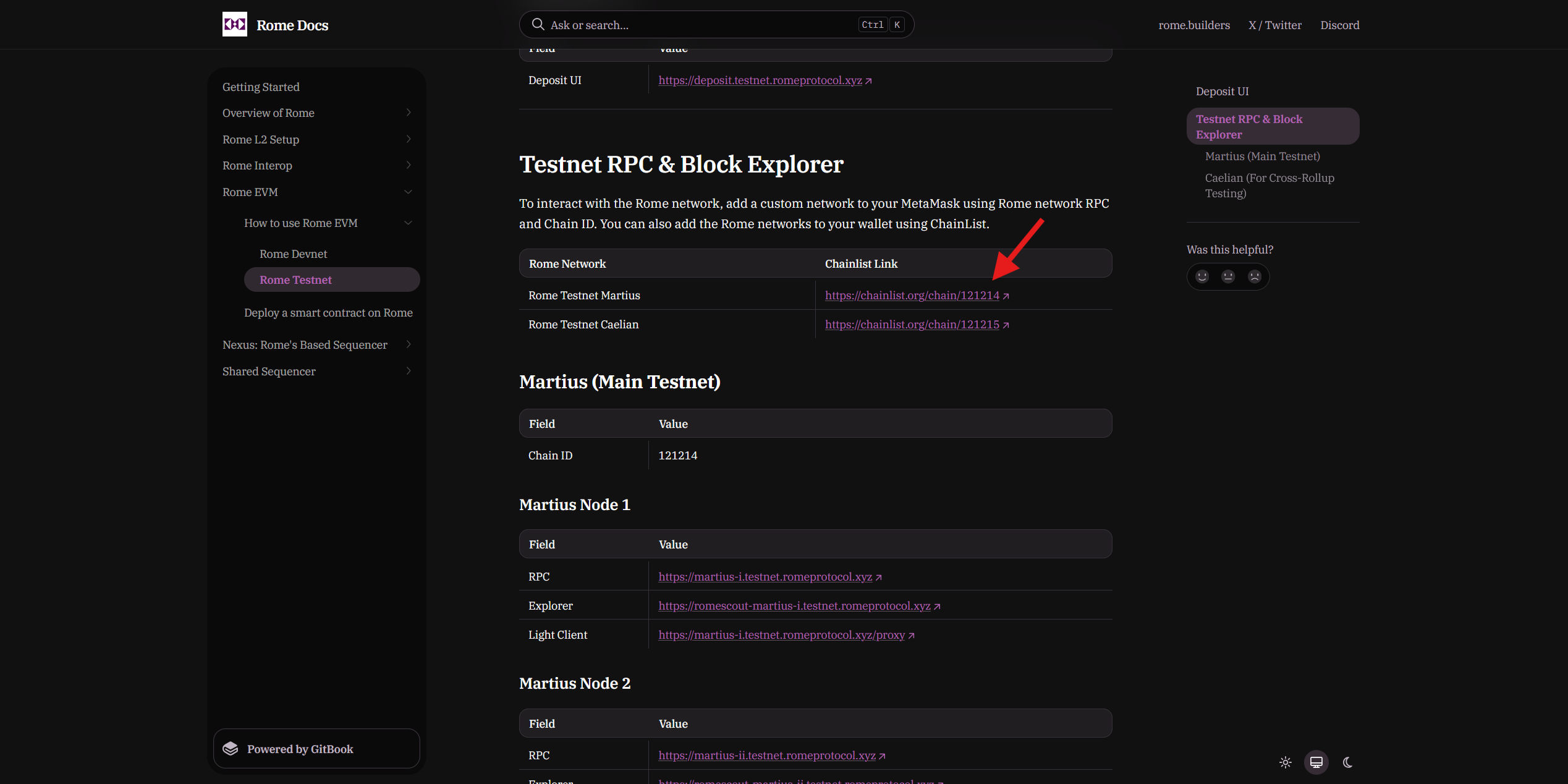Open Deploy a smart contract on Rome

coord(328,312)
